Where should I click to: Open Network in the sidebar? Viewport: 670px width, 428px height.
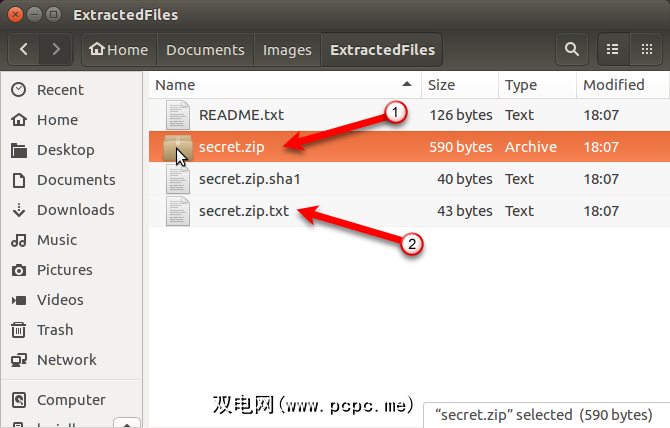tap(67, 360)
